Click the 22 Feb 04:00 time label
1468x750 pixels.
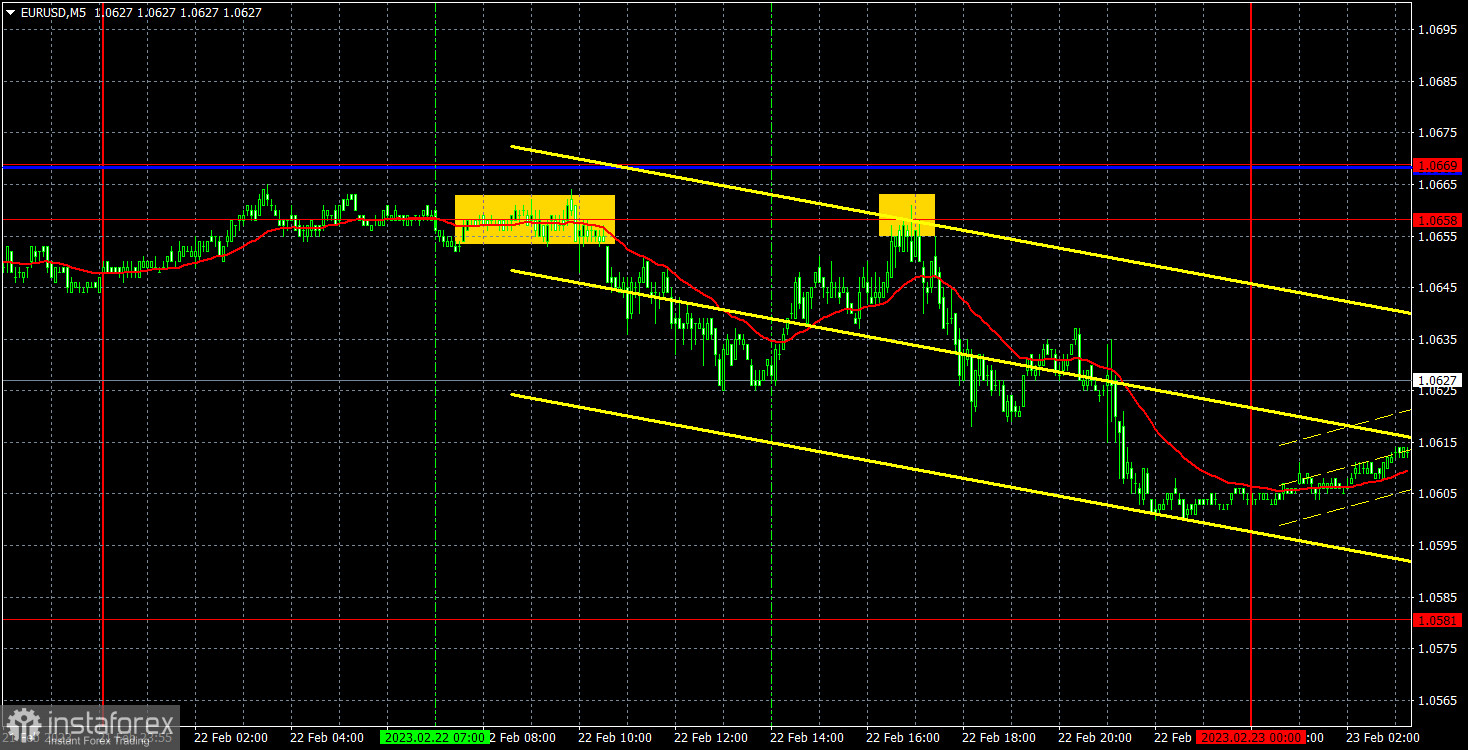point(327,737)
